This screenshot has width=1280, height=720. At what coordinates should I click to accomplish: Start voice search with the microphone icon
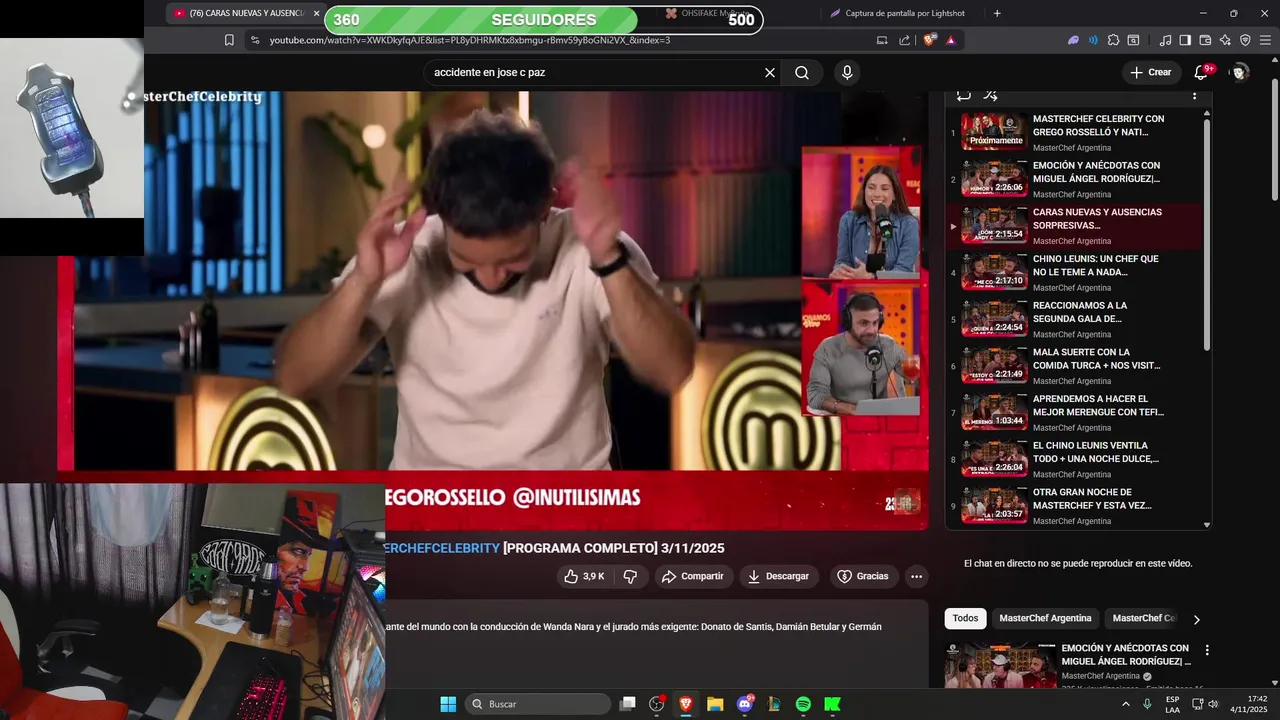[847, 72]
